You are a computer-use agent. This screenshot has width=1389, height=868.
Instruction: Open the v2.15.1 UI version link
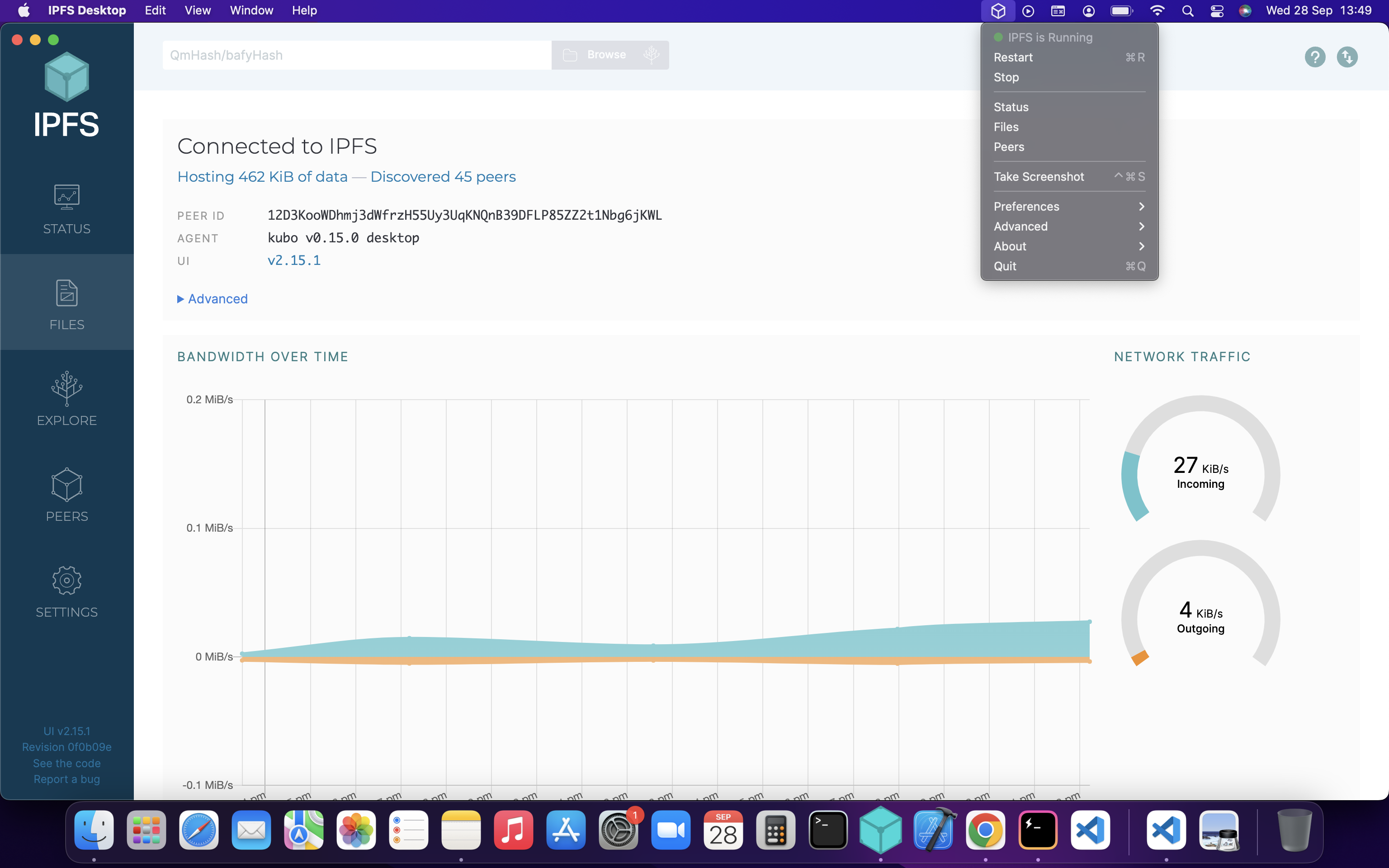click(x=294, y=261)
